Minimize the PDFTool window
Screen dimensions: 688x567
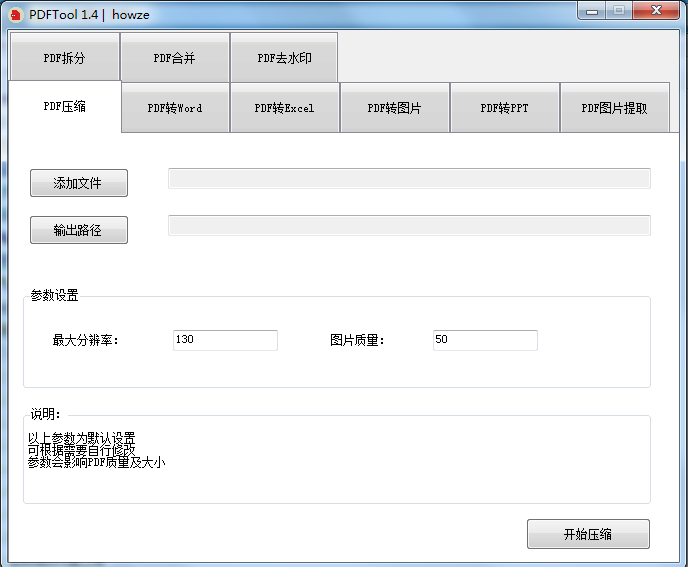tap(592, 11)
